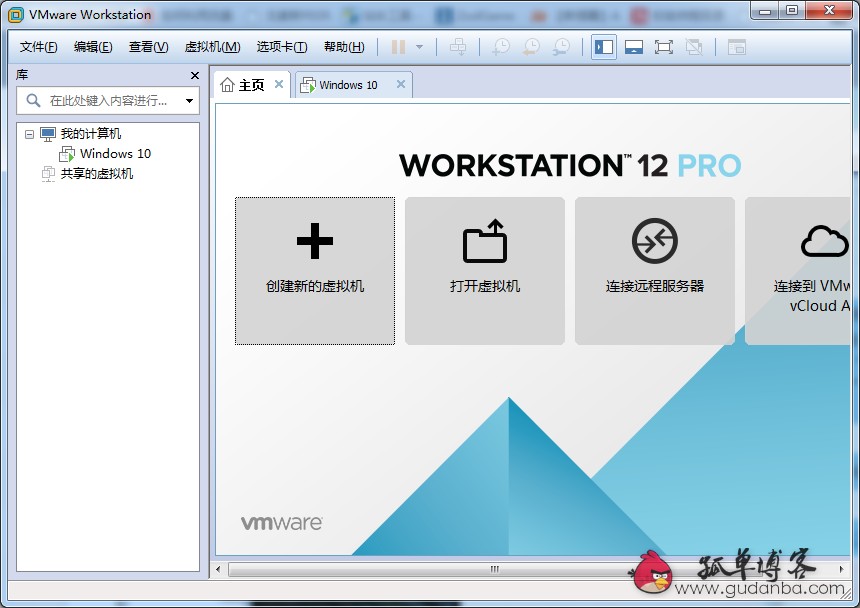The image size is (860, 608).
Task: Open the library search options dropdown
Action: (x=189, y=101)
